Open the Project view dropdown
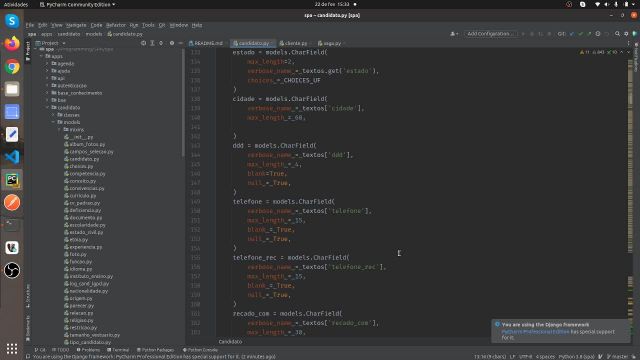Screen dimensions: 640x360 pos(51,43)
